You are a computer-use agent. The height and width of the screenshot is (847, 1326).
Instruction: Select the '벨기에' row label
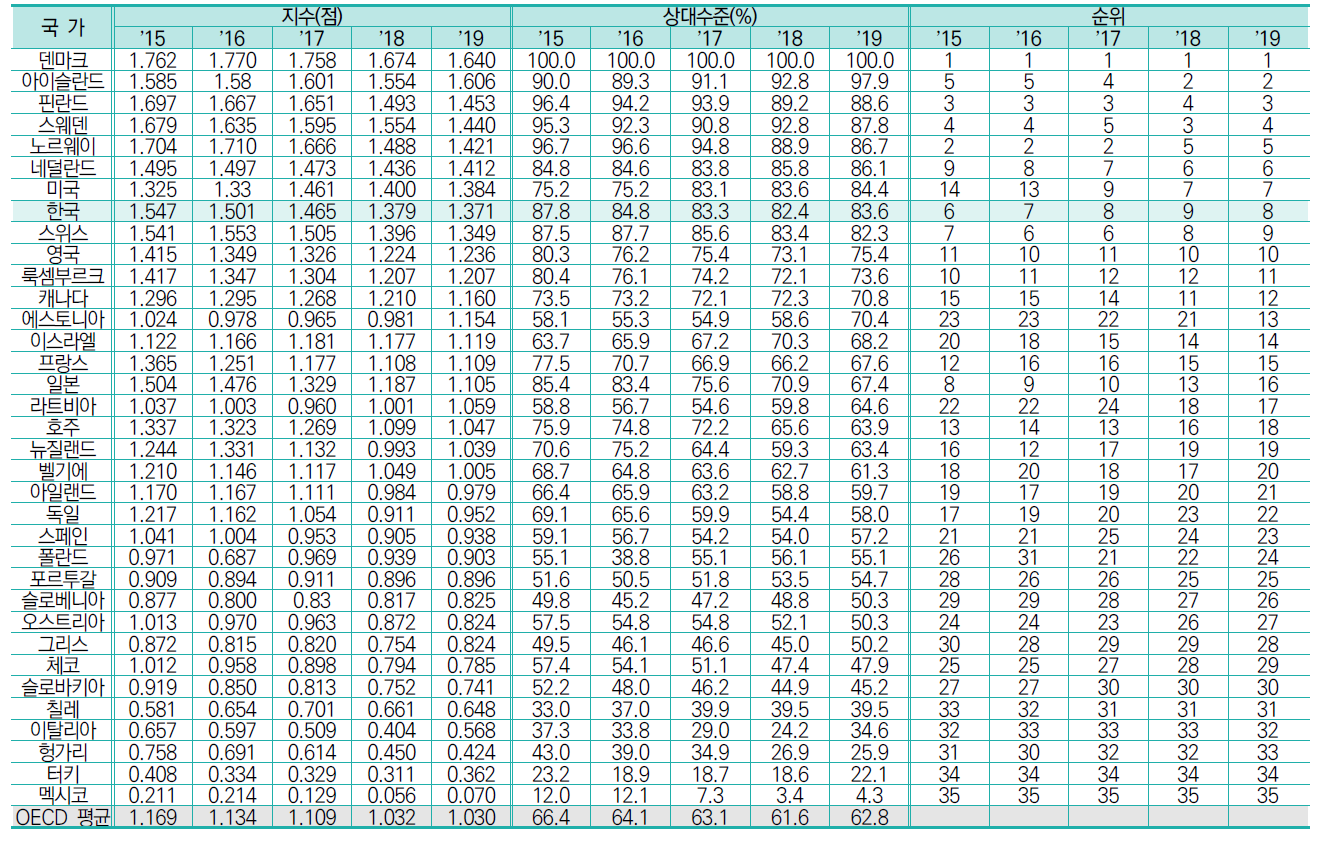63,472
